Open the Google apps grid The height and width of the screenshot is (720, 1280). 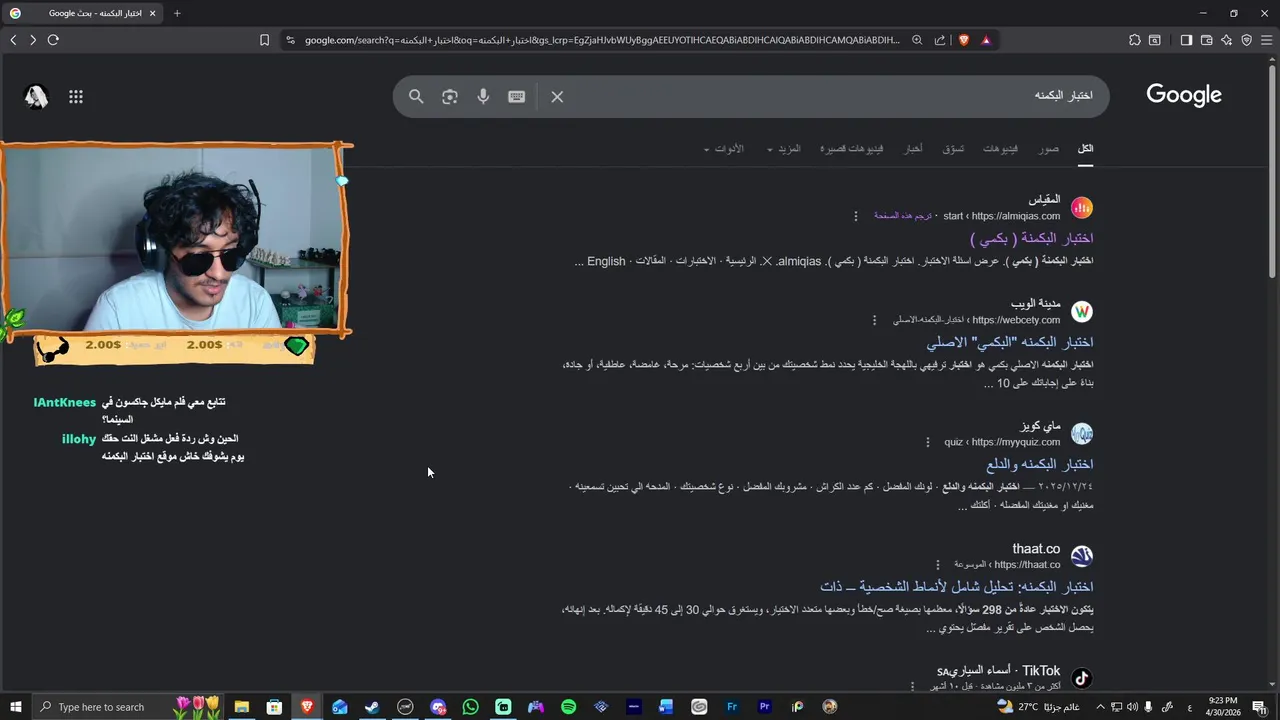click(x=76, y=97)
